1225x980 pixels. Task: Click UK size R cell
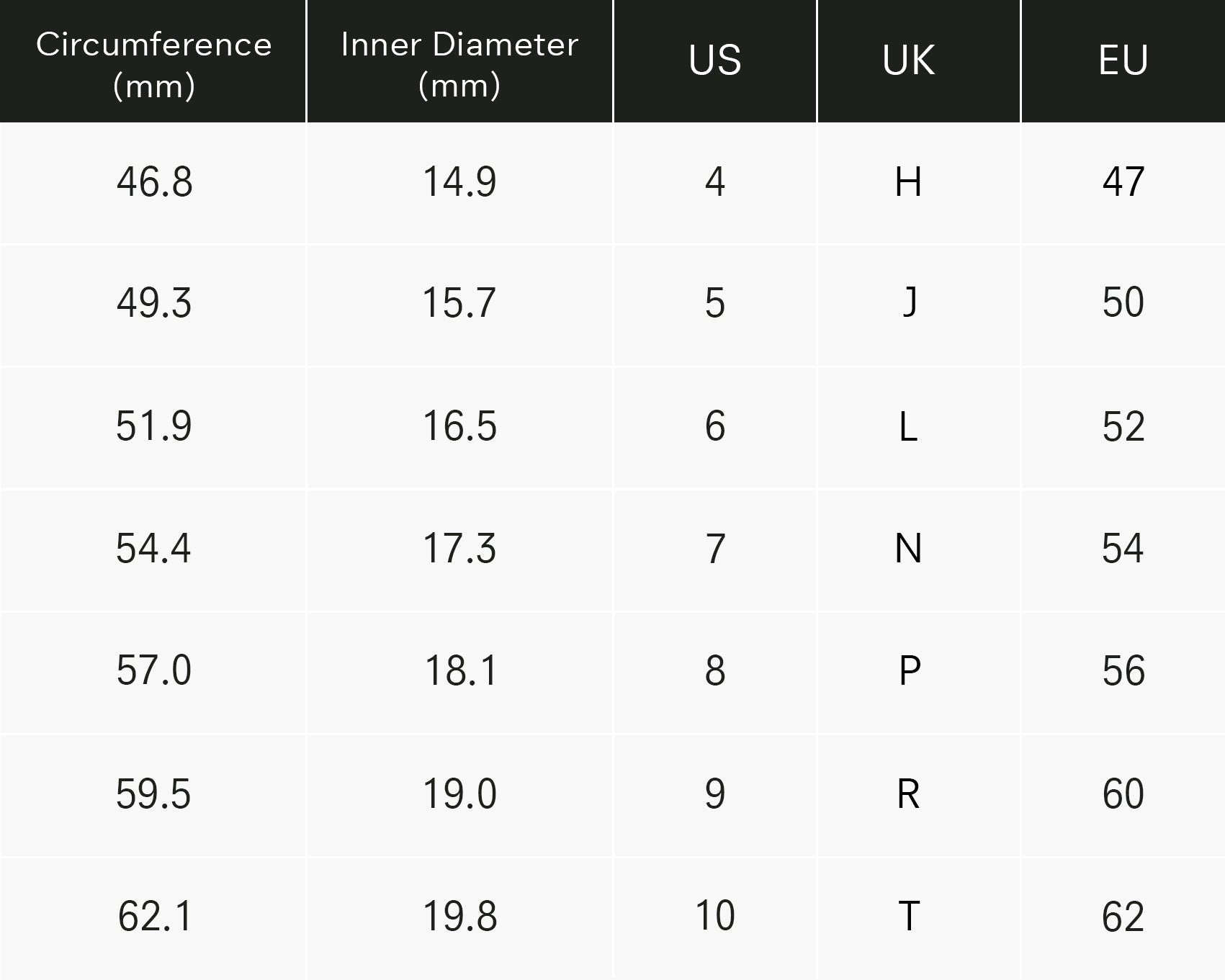point(908,794)
